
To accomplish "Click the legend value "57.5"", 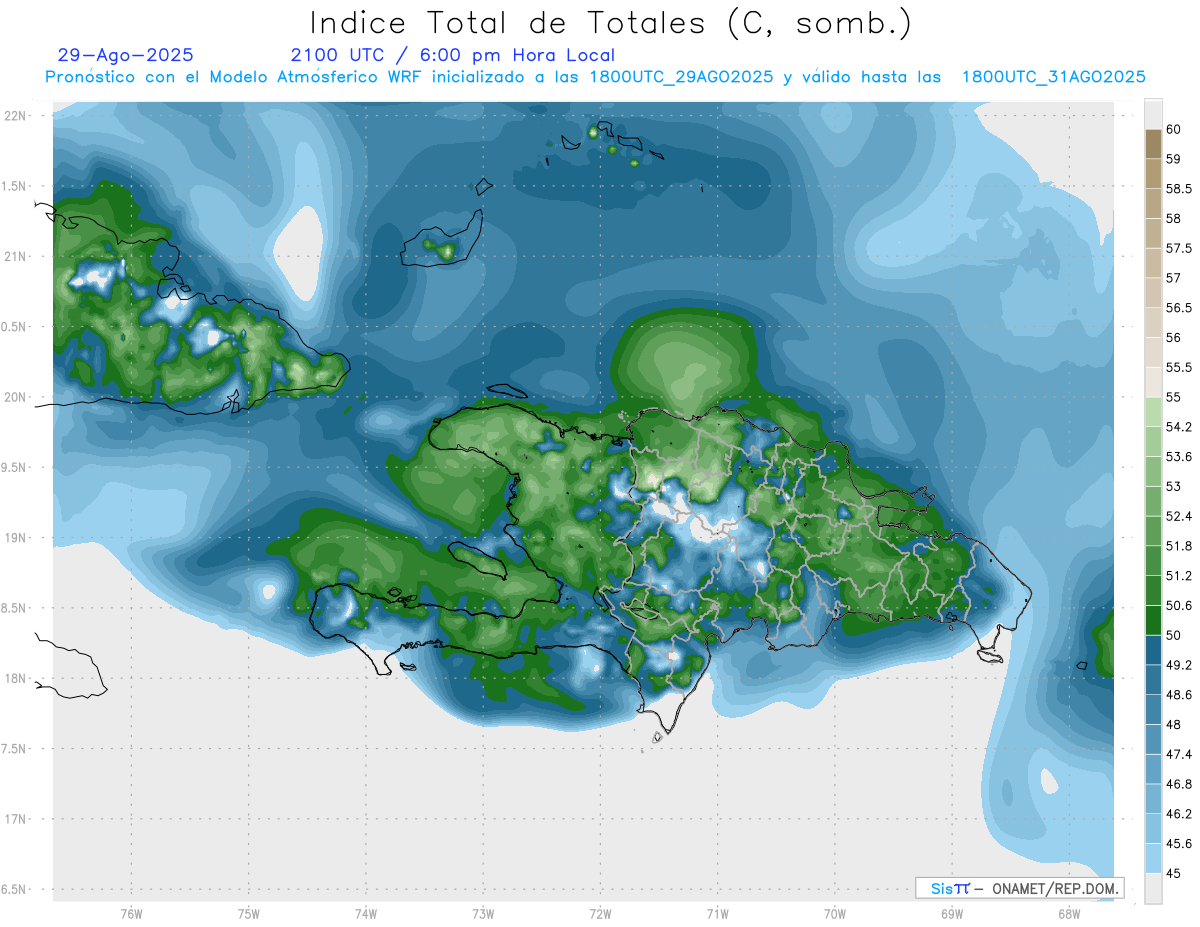I will coord(1179,248).
